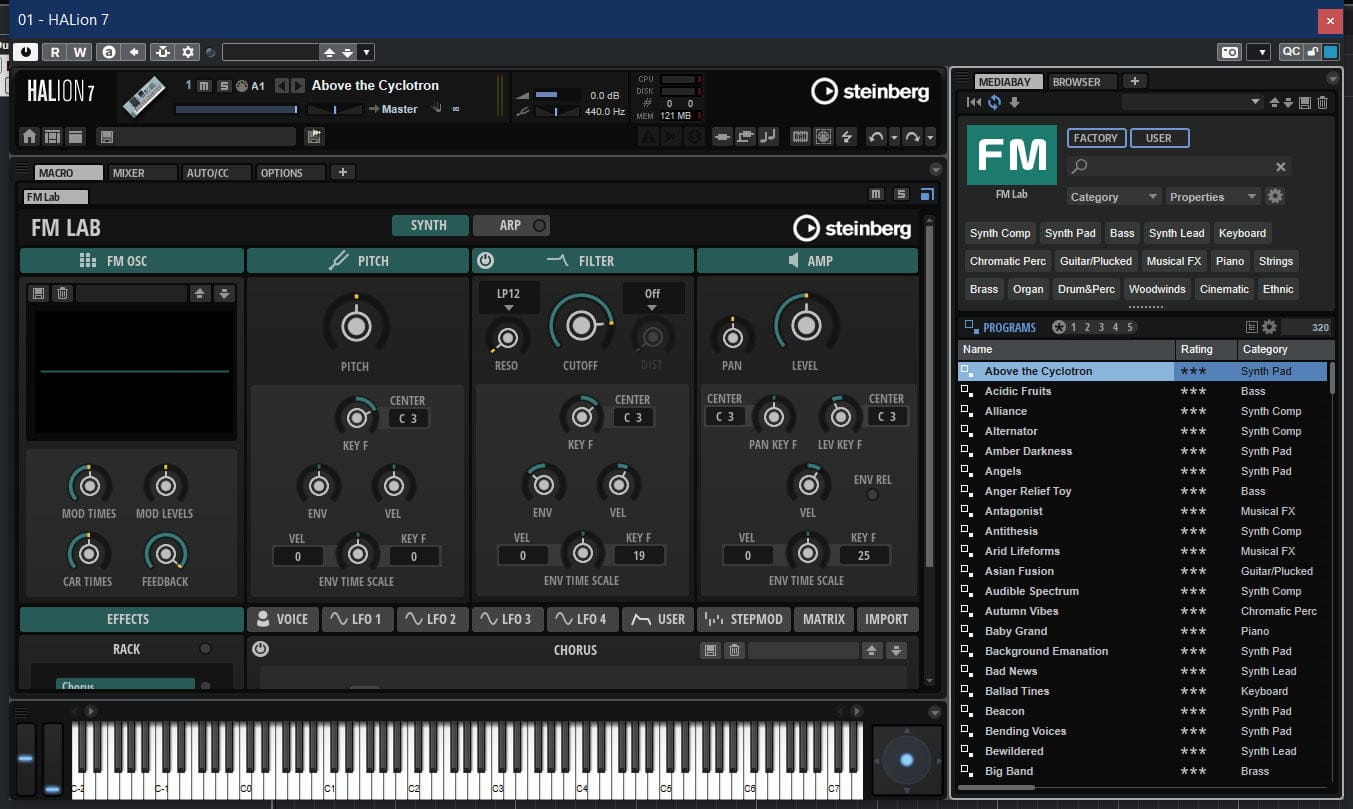Click the PITCH knob
This screenshot has width=1353, height=809.
354,326
